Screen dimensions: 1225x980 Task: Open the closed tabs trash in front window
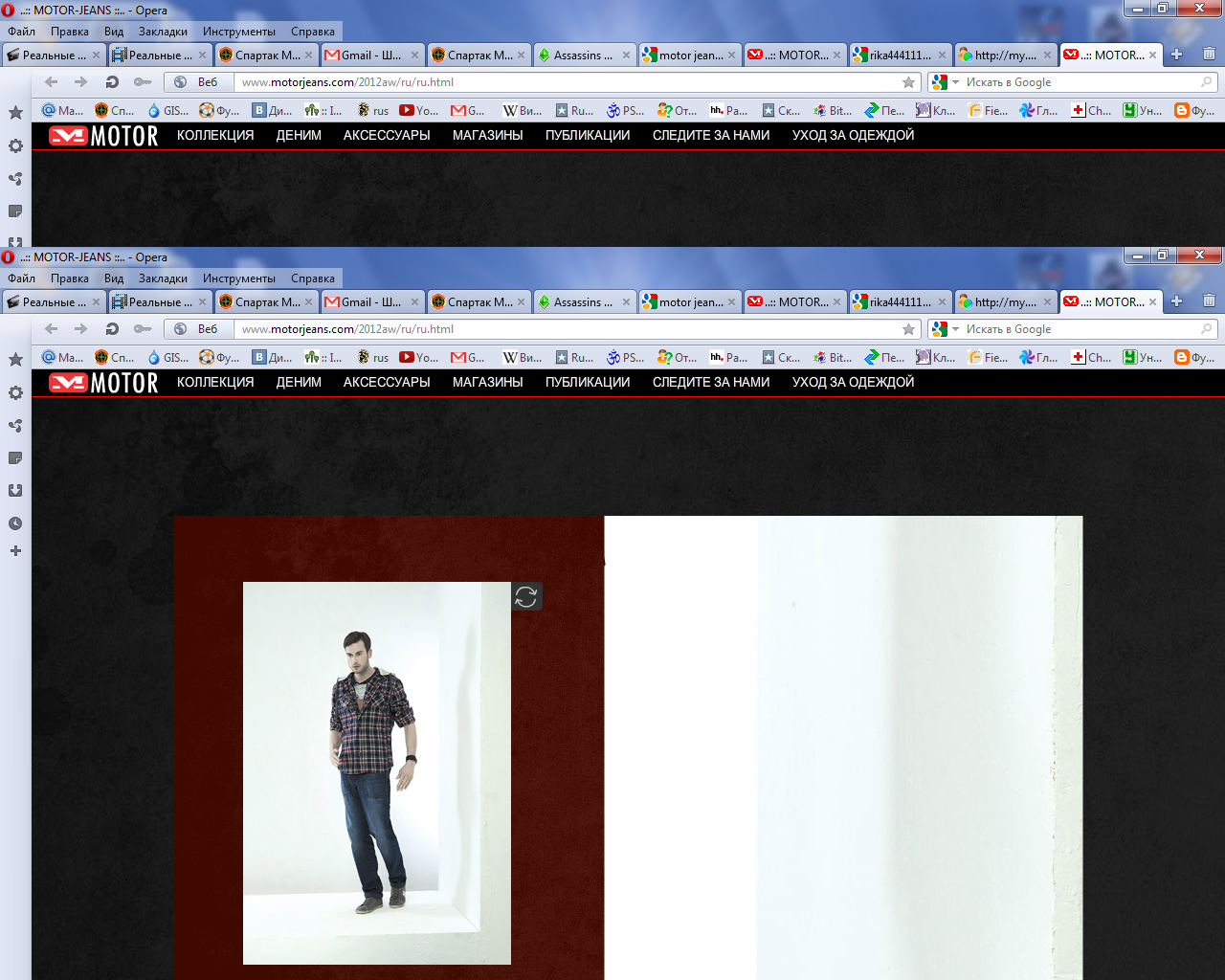coord(1209,301)
